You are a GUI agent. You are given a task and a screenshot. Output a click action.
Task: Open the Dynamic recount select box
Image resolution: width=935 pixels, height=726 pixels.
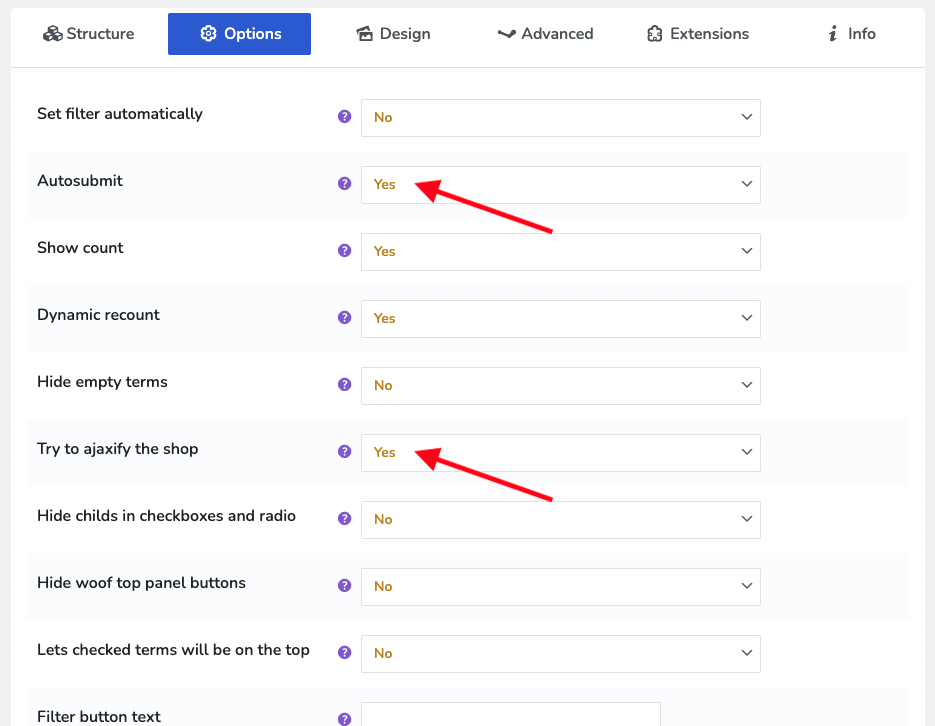coord(561,319)
